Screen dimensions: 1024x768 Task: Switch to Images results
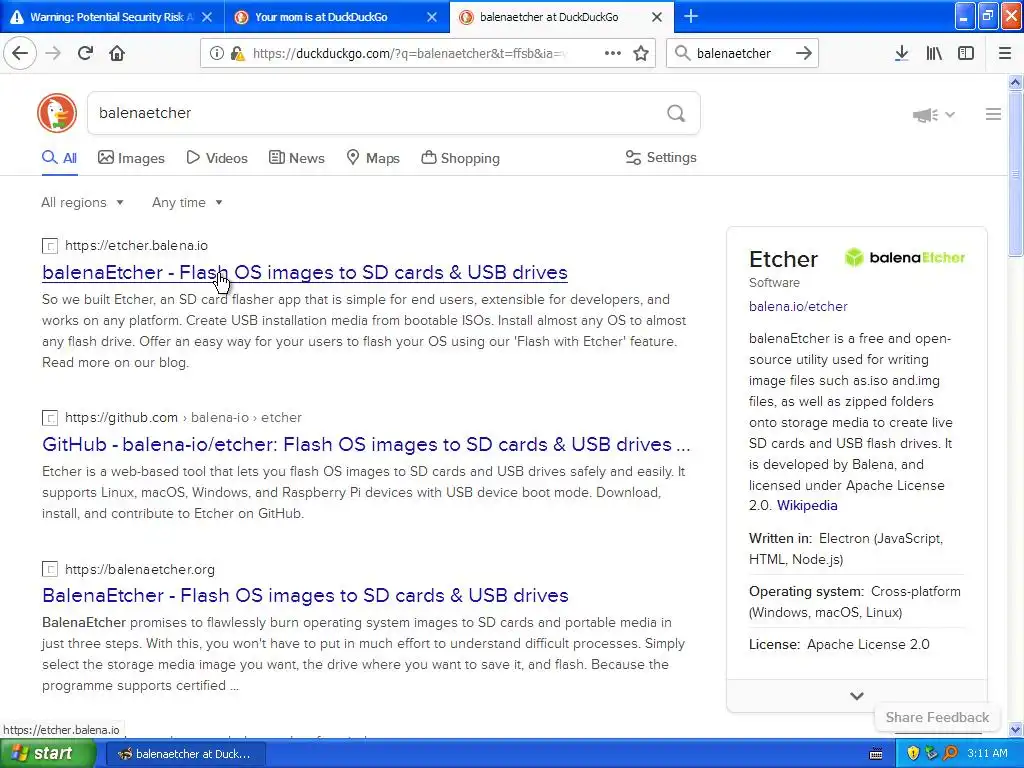(x=131, y=158)
